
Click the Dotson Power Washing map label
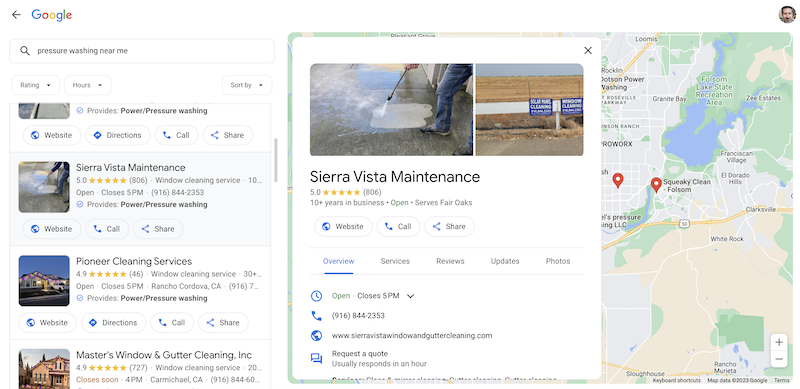(621, 83)
